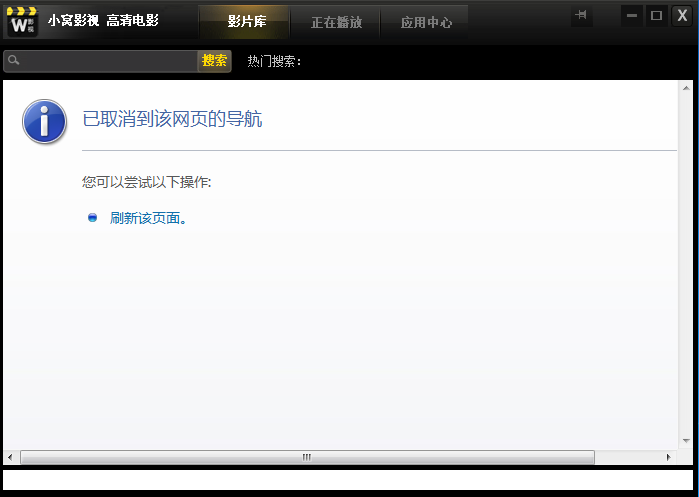
Task: Minimize the 小窝影视 window
Action: [631, 16]
